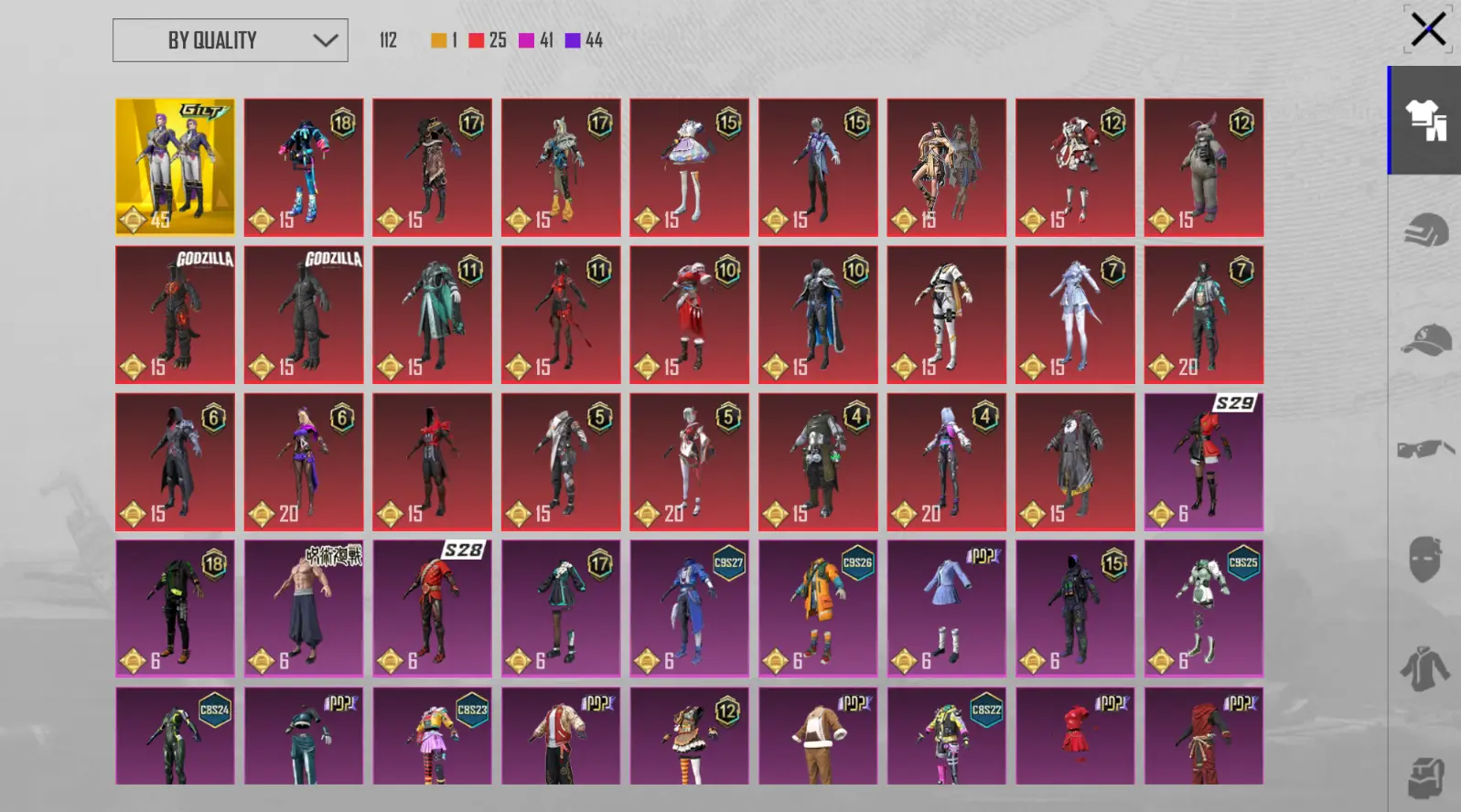Viewport: 1461px width, 812px height.
Task: Select the badge 6 outfit worth 20
Action: [x=304, y=463]
